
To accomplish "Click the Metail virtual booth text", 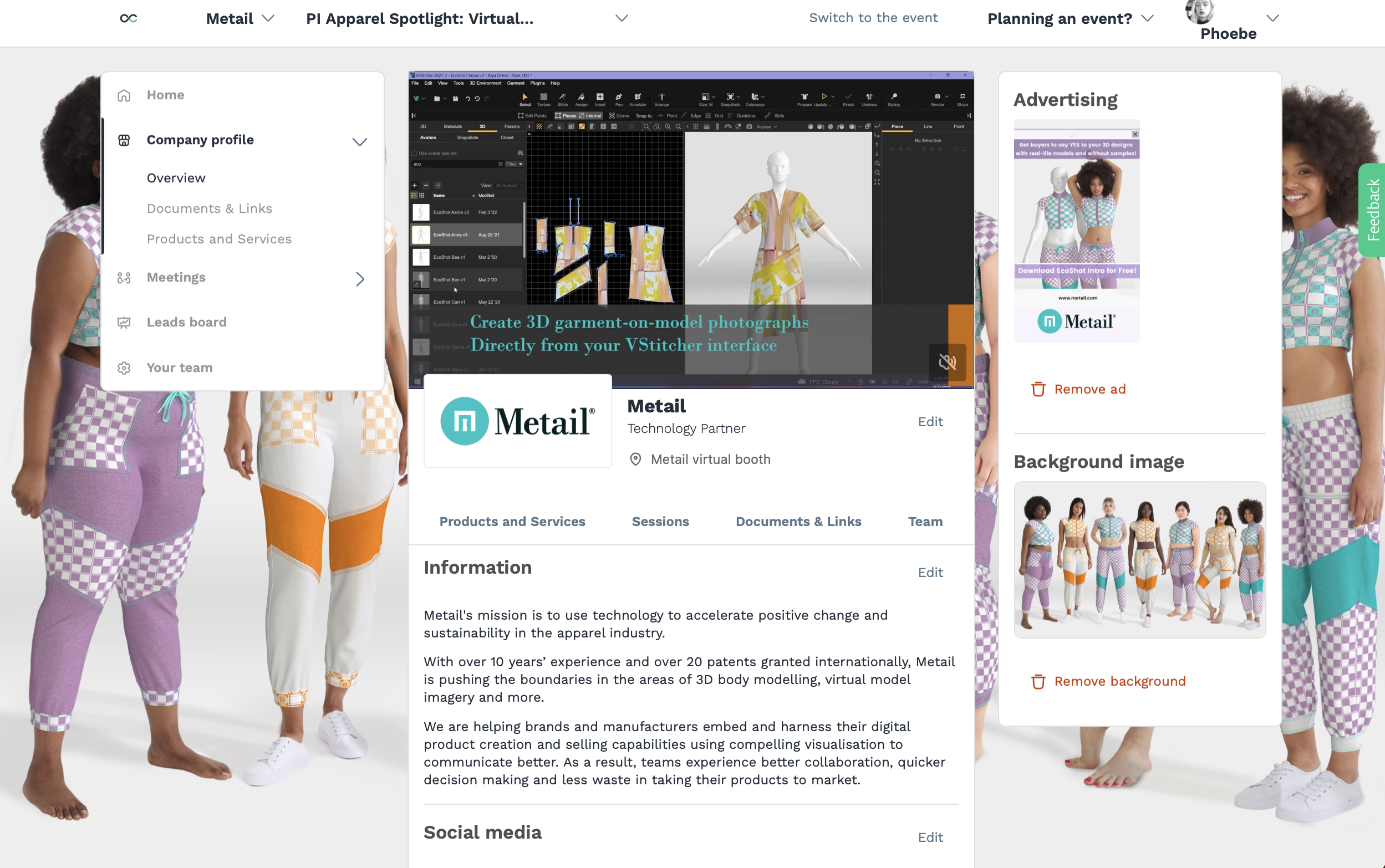I will [710, 459].
